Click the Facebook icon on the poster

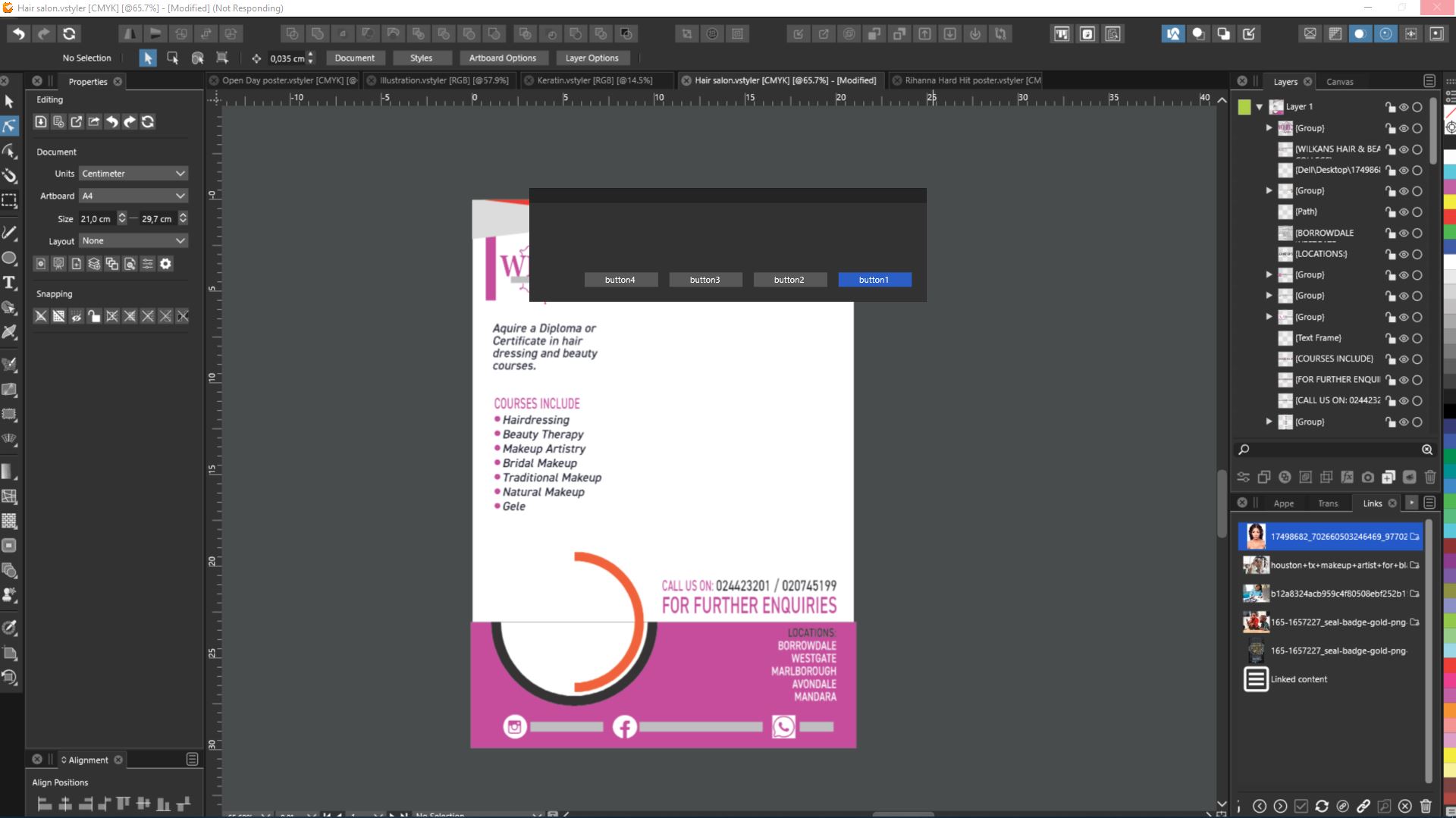[624, 726]
